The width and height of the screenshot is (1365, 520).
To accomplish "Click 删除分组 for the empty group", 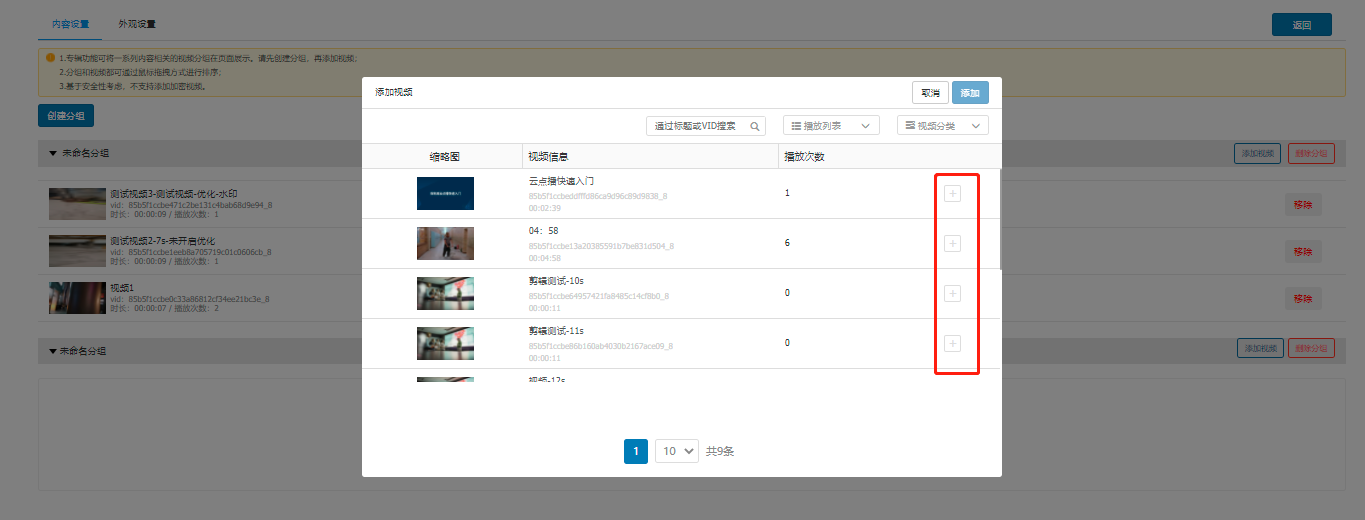I will click(1311, 349).
